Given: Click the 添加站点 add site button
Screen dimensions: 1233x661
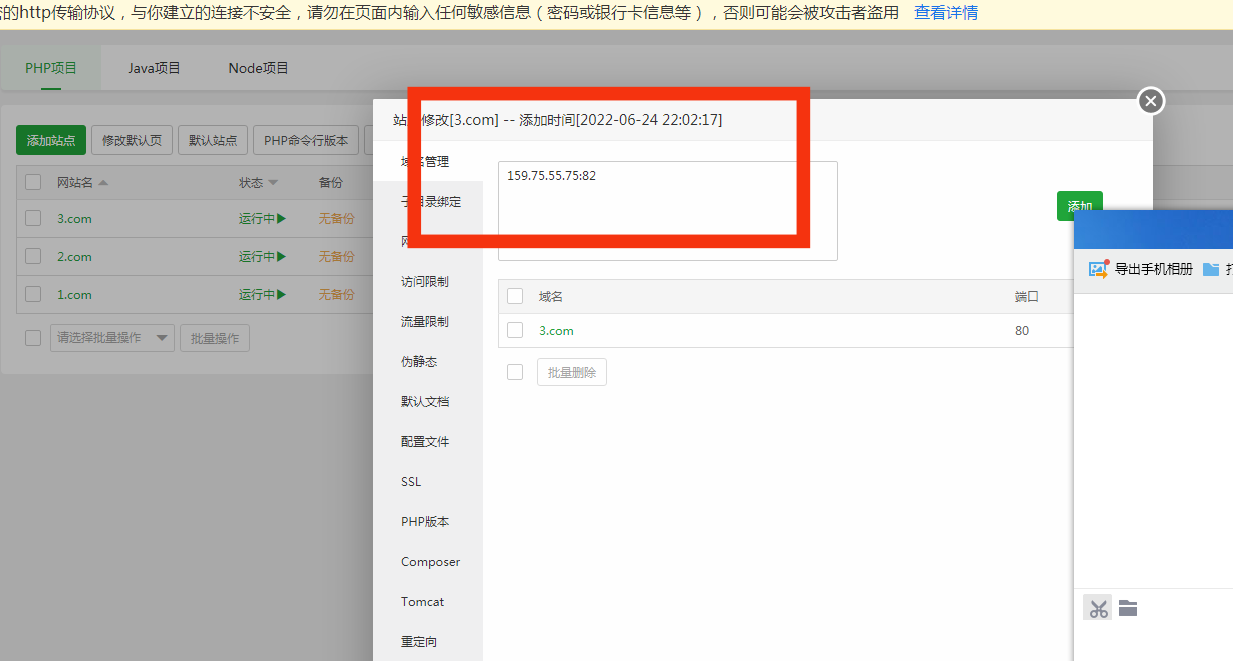Looking at the screenshot, I should (x=50, y=140).
